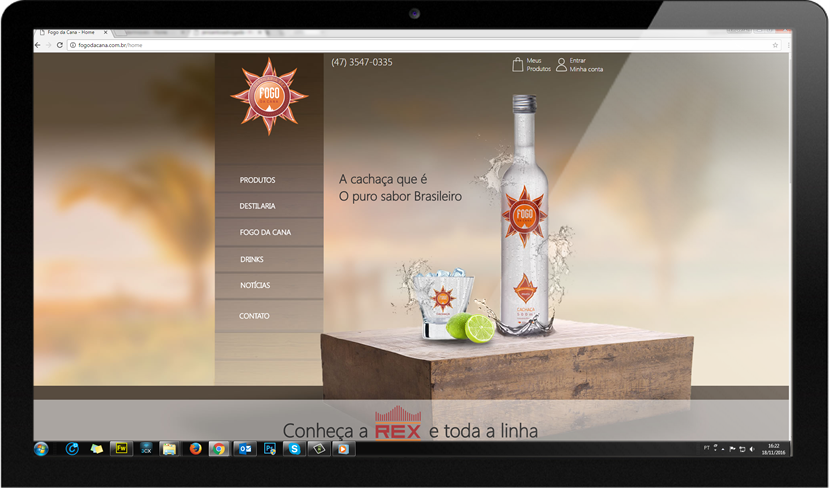
Task: Select the Fogo da Cana - Home tab
Action: click(x=71, y=32)
